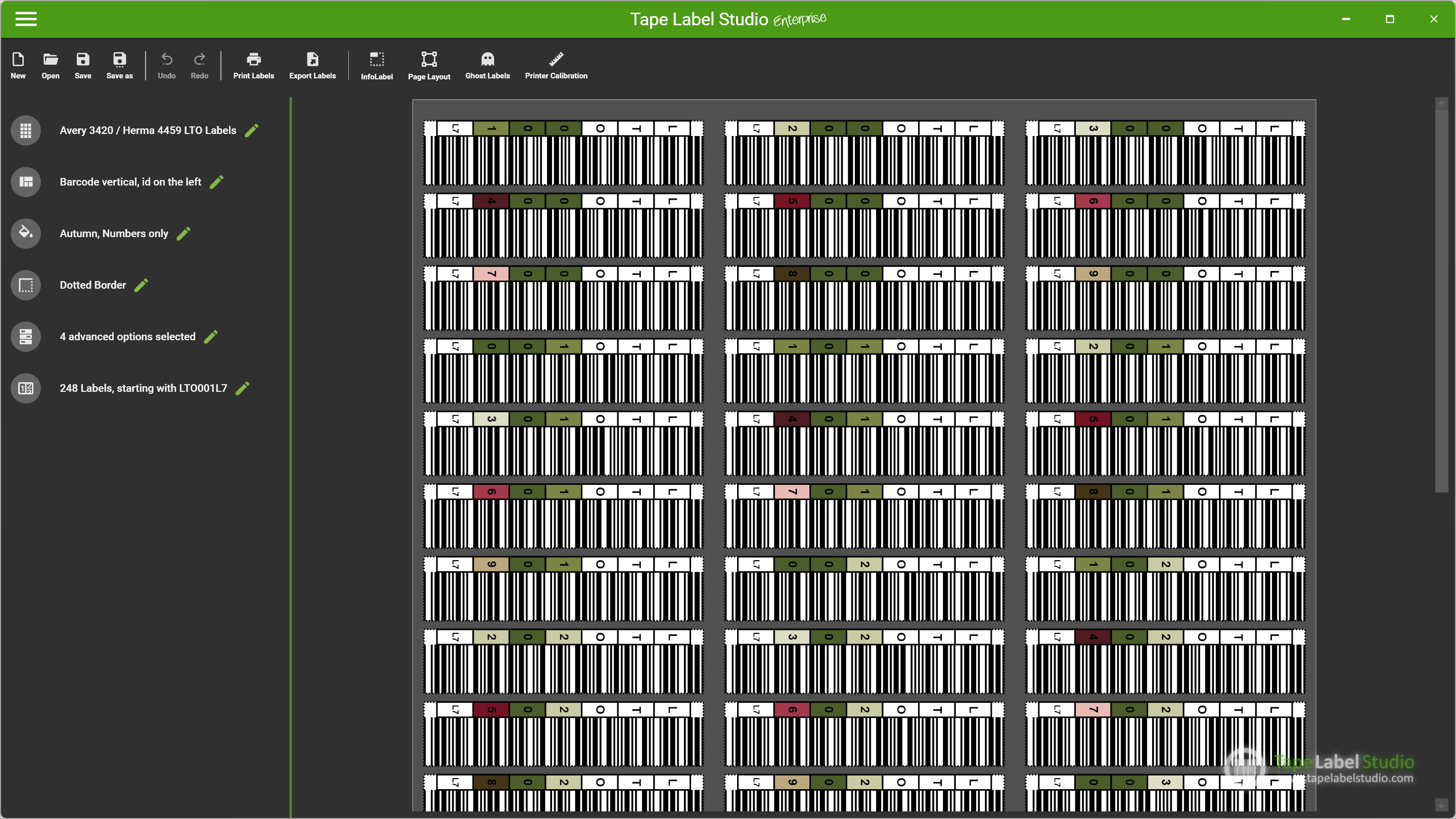Edit Autumn color scheme pencil icon
Screen dimensions: 1456x819
(x=183, y=234)
